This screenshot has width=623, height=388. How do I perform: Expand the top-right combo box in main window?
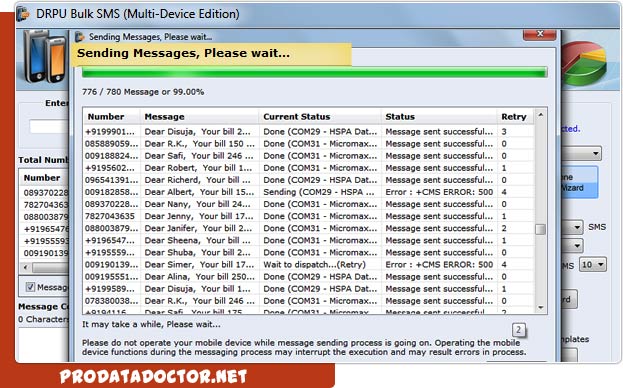(x=581, y=153)
